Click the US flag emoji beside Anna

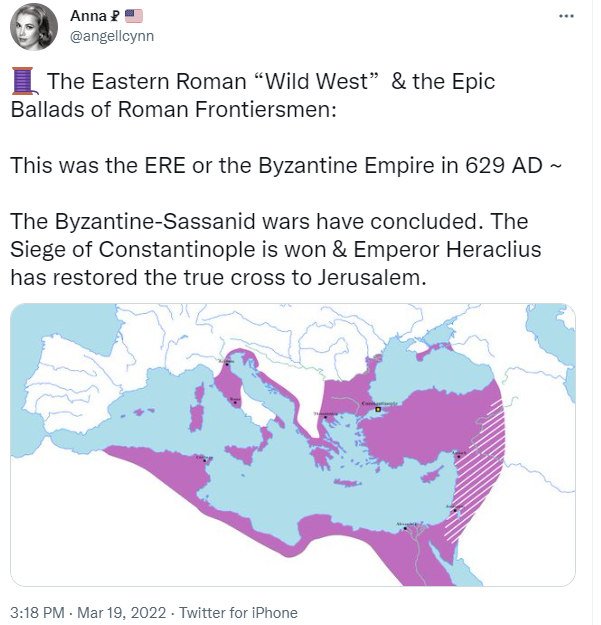[x=136, y=16]
